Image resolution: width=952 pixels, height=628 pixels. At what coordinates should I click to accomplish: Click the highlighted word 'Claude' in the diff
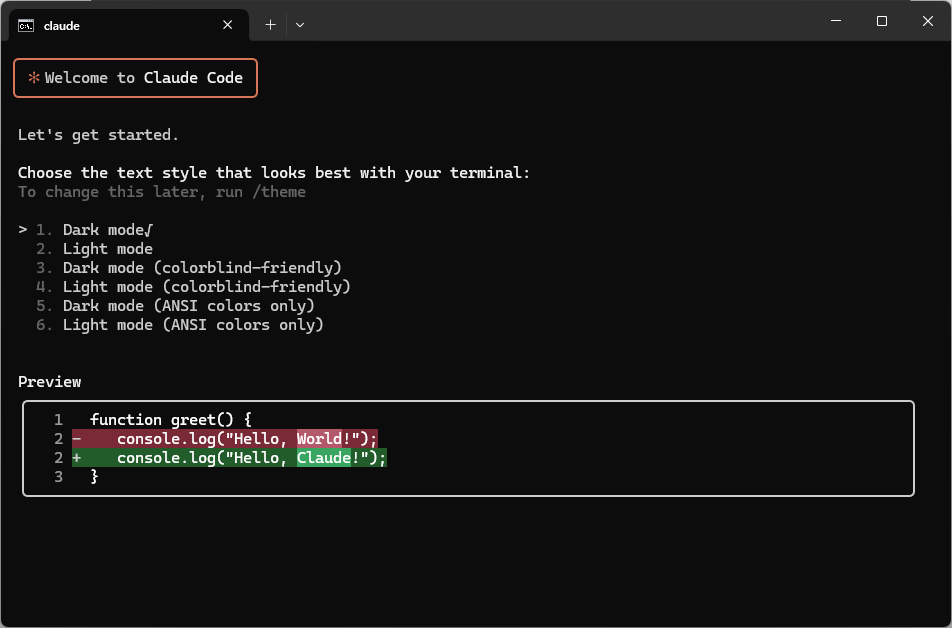coord(324,457)
